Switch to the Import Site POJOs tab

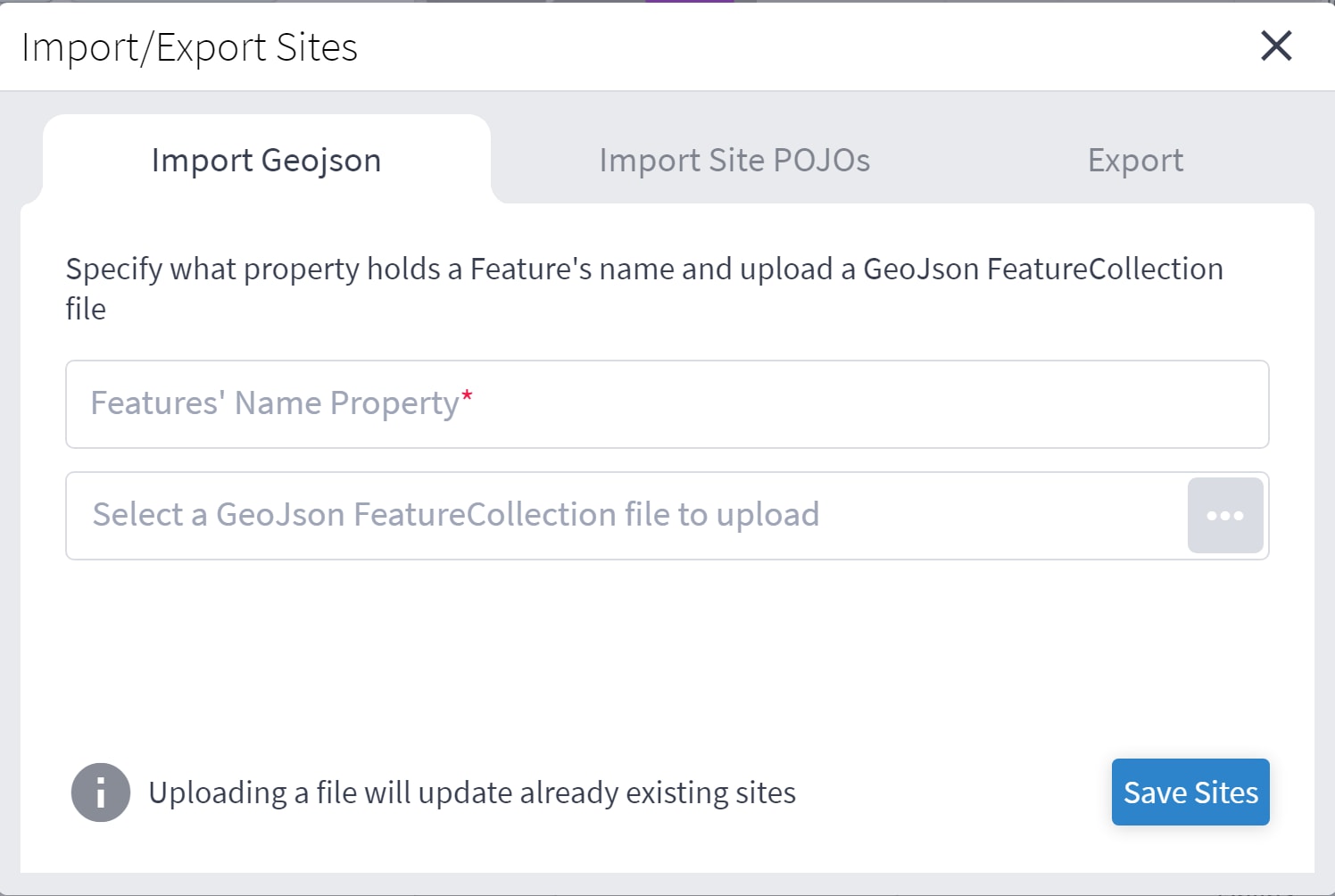coord(734,160)
